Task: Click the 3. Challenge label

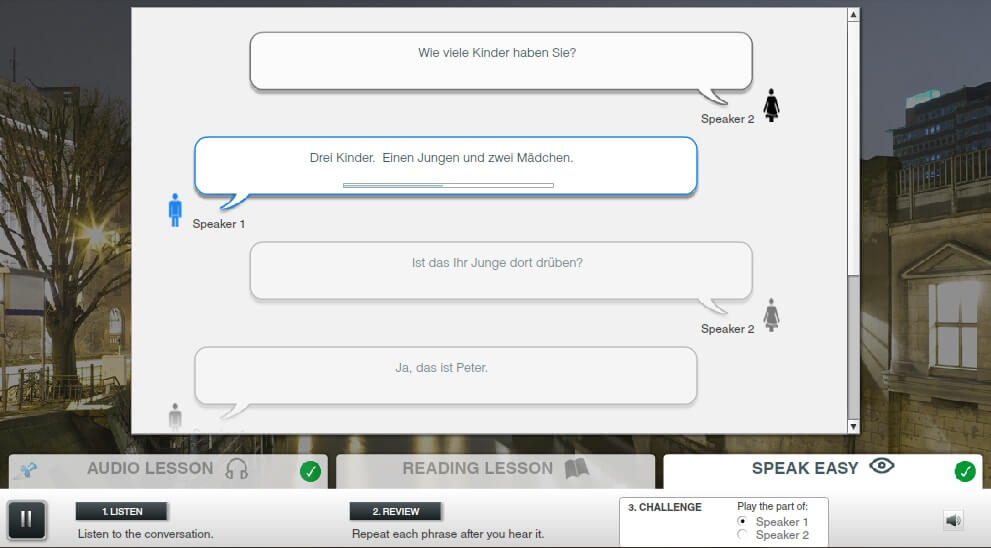Action: [665, 507]
